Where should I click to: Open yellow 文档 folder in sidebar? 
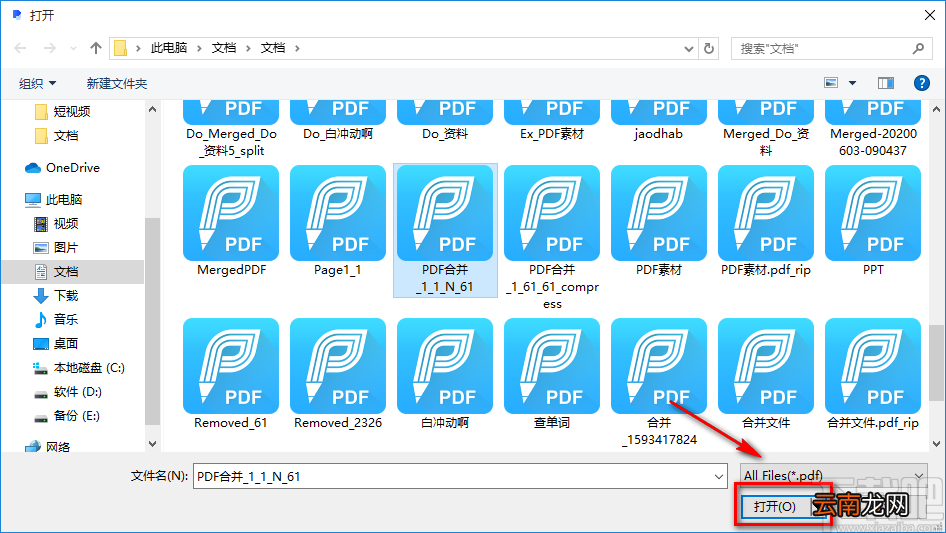tap(66, 136)
